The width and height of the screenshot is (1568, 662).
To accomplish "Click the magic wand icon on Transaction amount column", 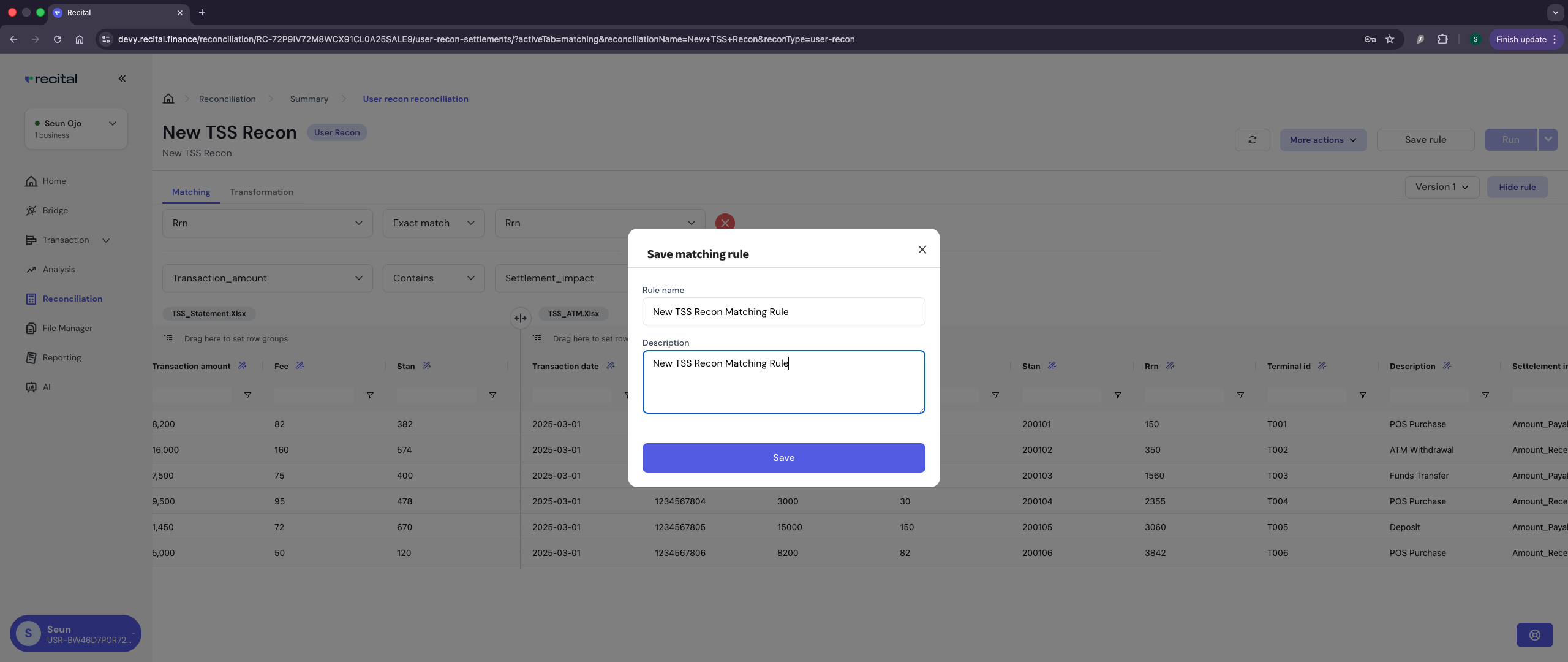I will click(x=243, y=365).
